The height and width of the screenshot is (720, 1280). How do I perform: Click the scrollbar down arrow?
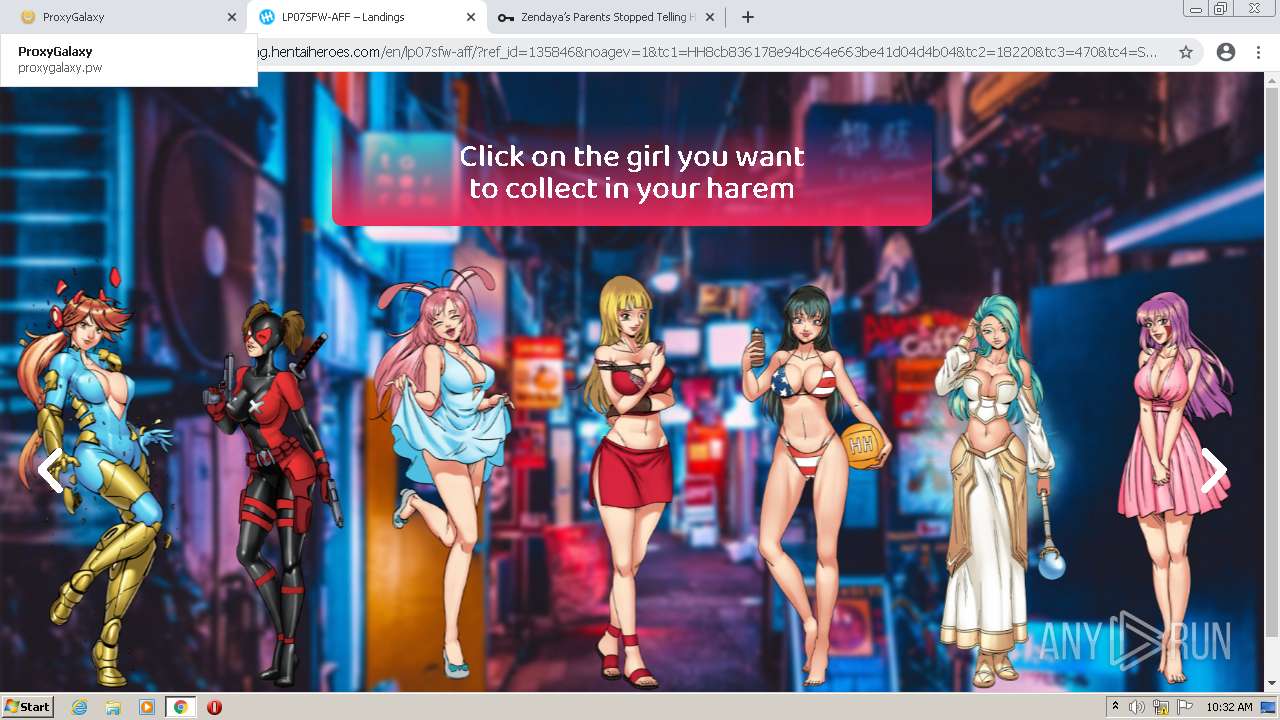1272,684
